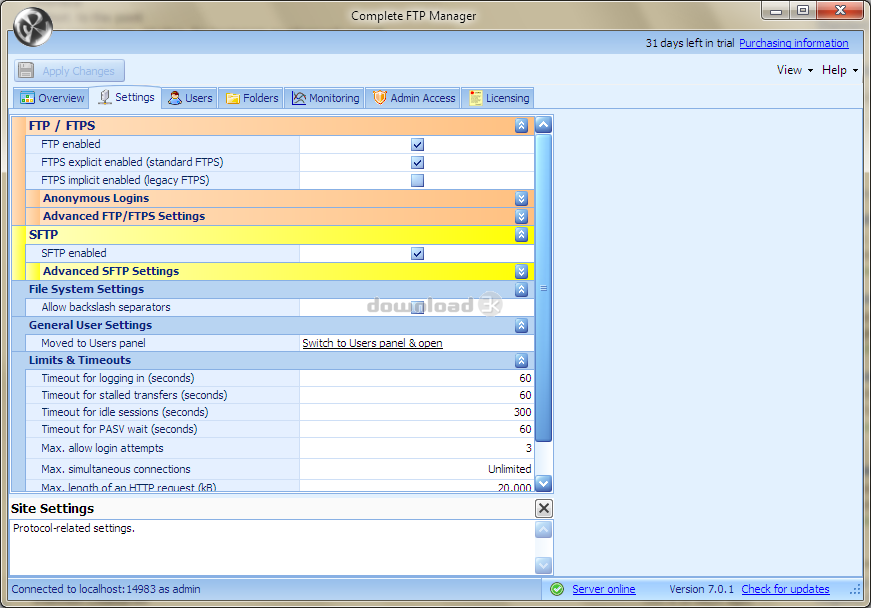Click the Apply Changes button
Image resolution: width=871 pixels, height=608 pixels.
[x=69, y=71]
